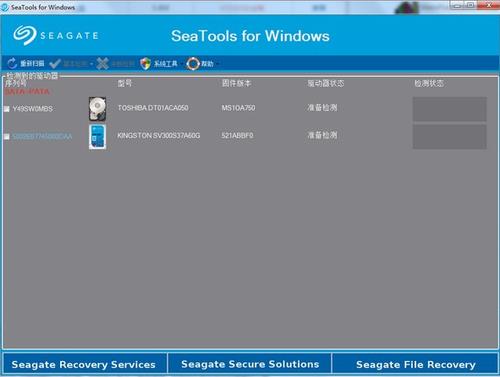500x377 pixels.
Task: Check the Y49SW0MBS drive checkbox
Action: click(x=7, y=109)
